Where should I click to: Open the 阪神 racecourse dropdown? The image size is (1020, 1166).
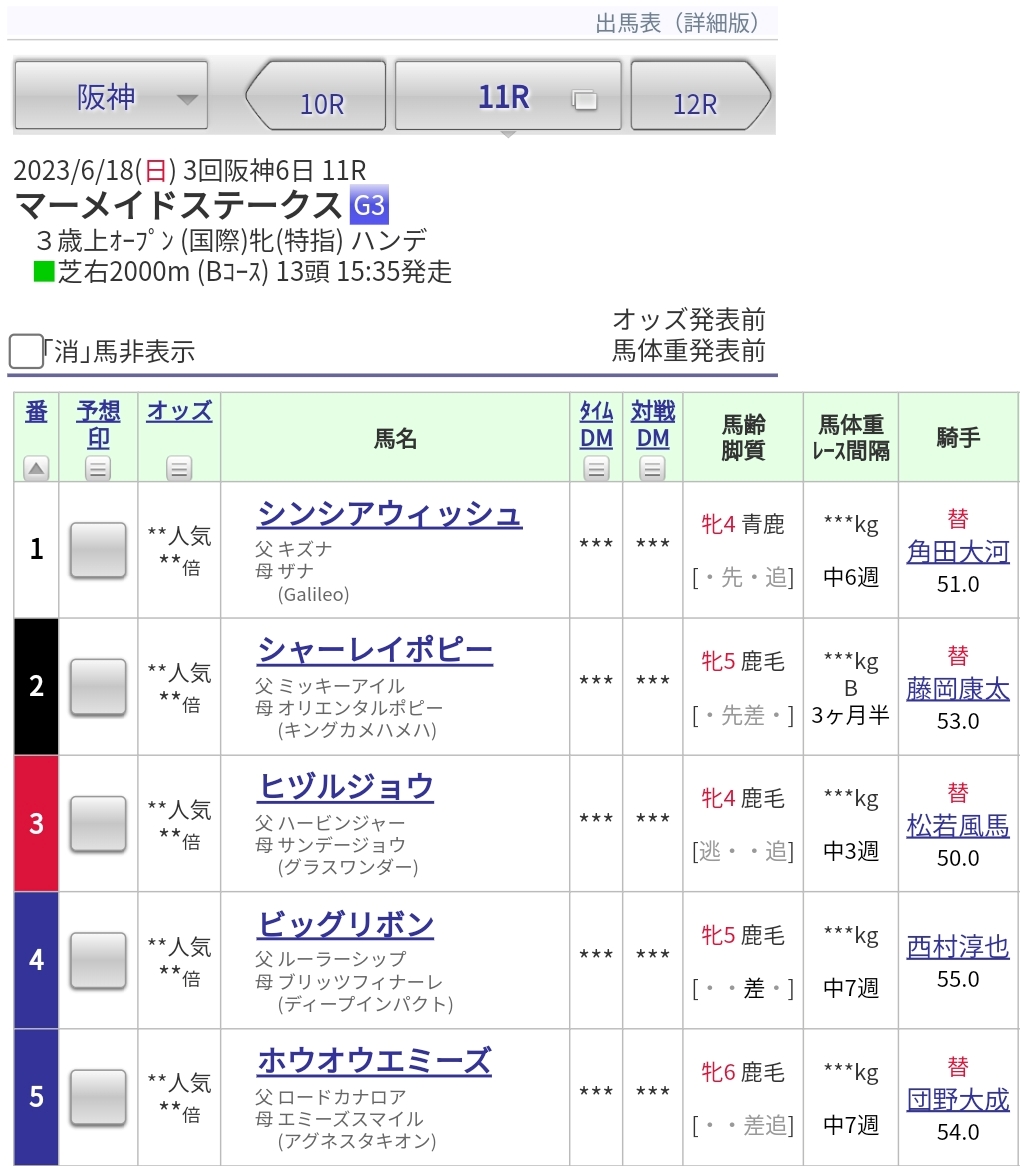[111, 95]
